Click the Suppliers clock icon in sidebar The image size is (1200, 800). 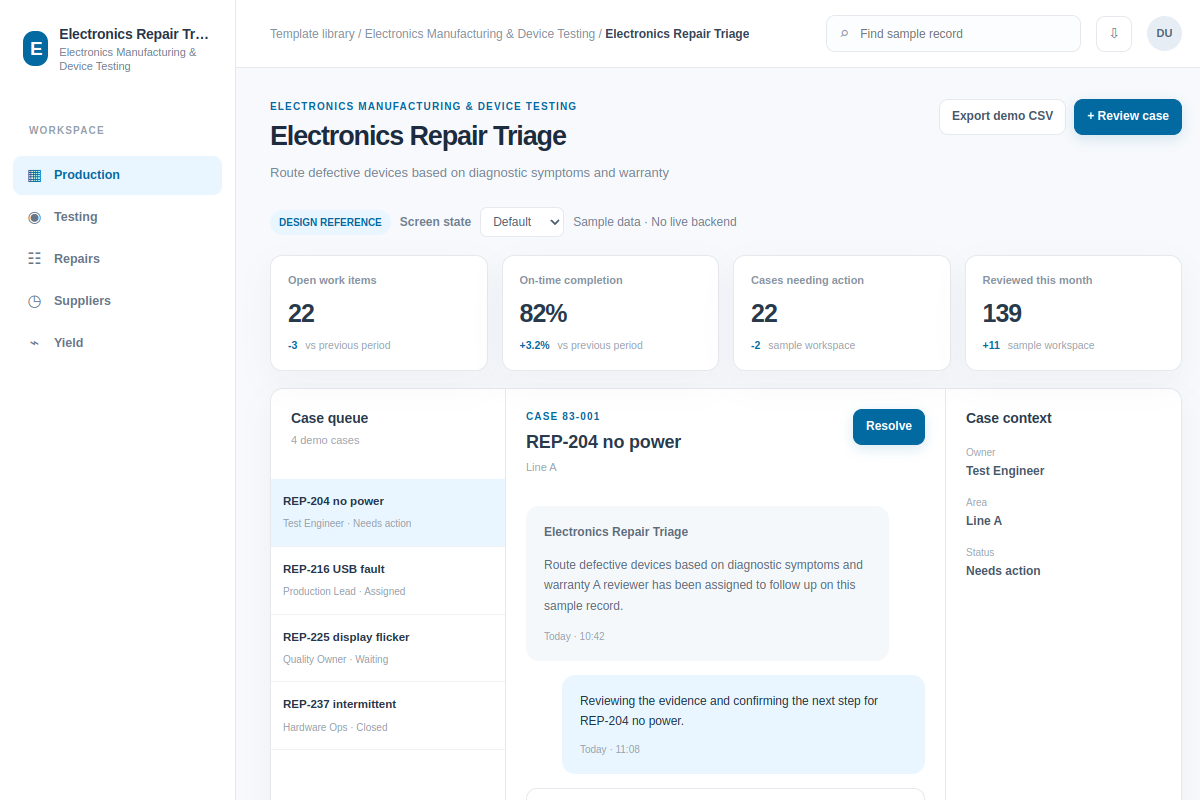(x=35, y=301)
